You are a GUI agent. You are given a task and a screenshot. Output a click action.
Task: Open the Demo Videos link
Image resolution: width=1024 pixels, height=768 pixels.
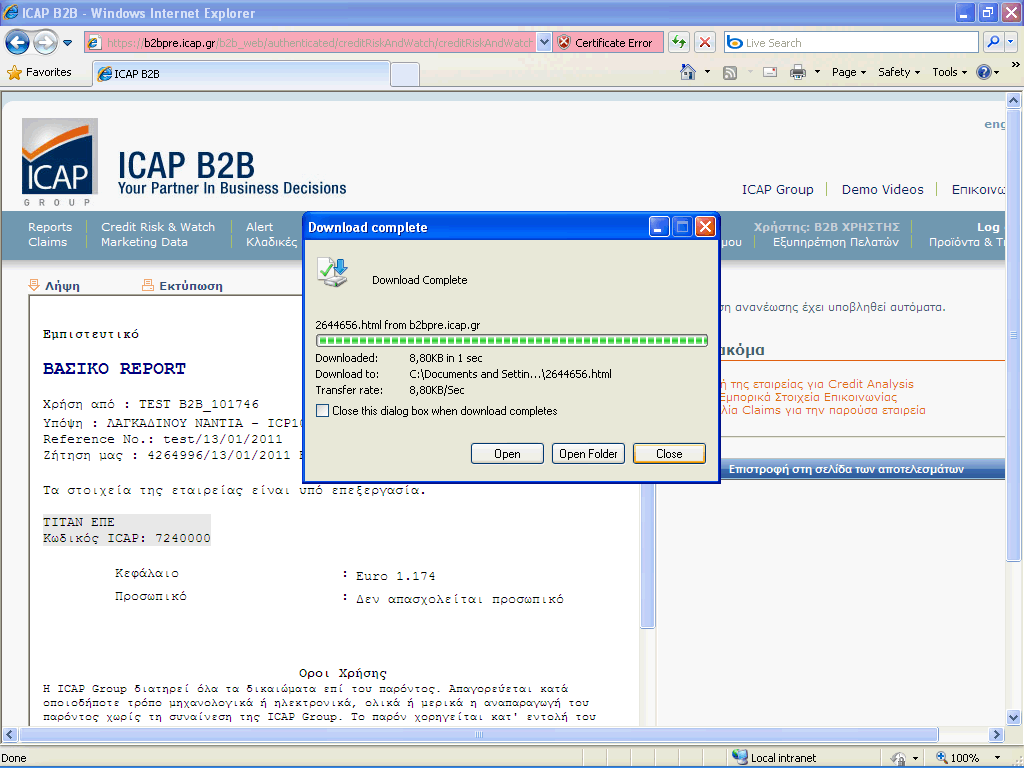click(882, 189)
